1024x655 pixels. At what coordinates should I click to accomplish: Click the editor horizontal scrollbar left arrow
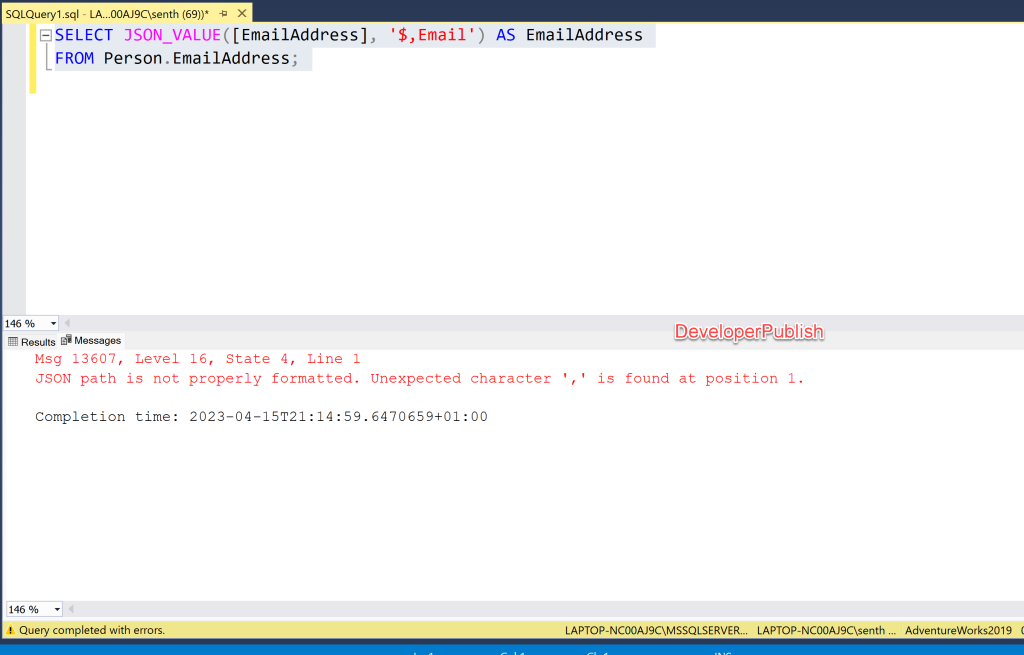click(68, 324)
